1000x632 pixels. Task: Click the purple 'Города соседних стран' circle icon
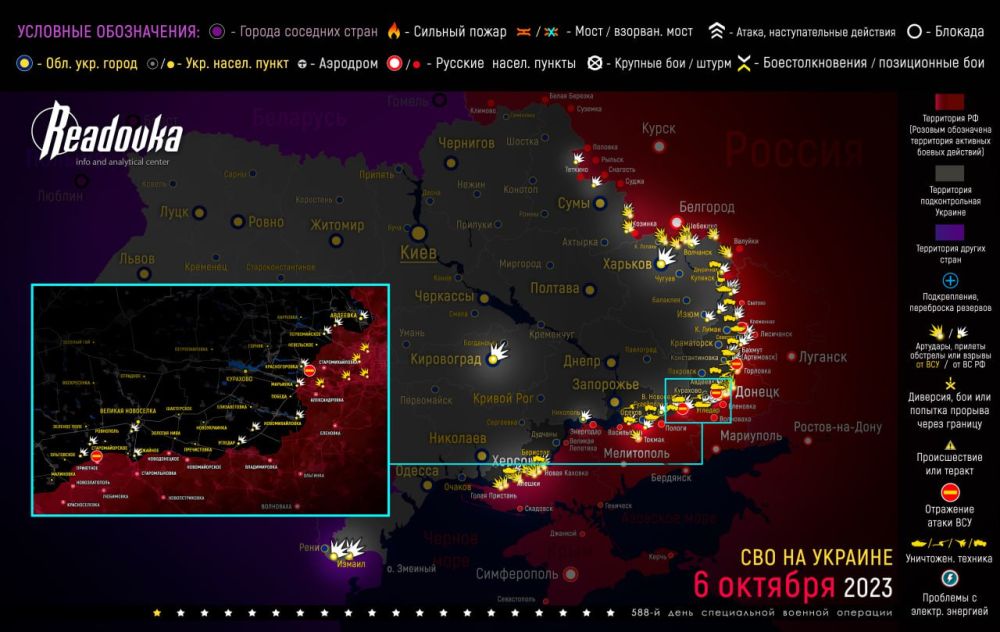point(215,31)
